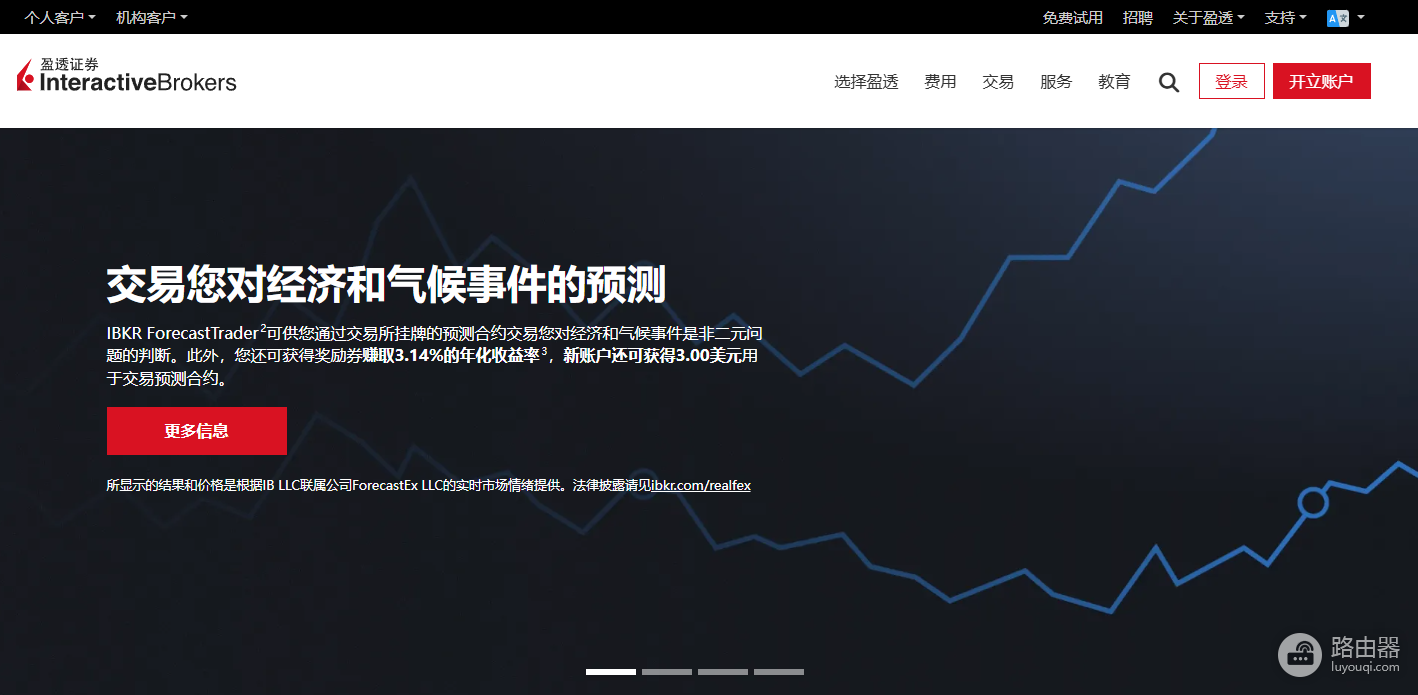Open the 支持 dropdown menu
This screenshot has height=695, width=1418.
(1286, 18)
